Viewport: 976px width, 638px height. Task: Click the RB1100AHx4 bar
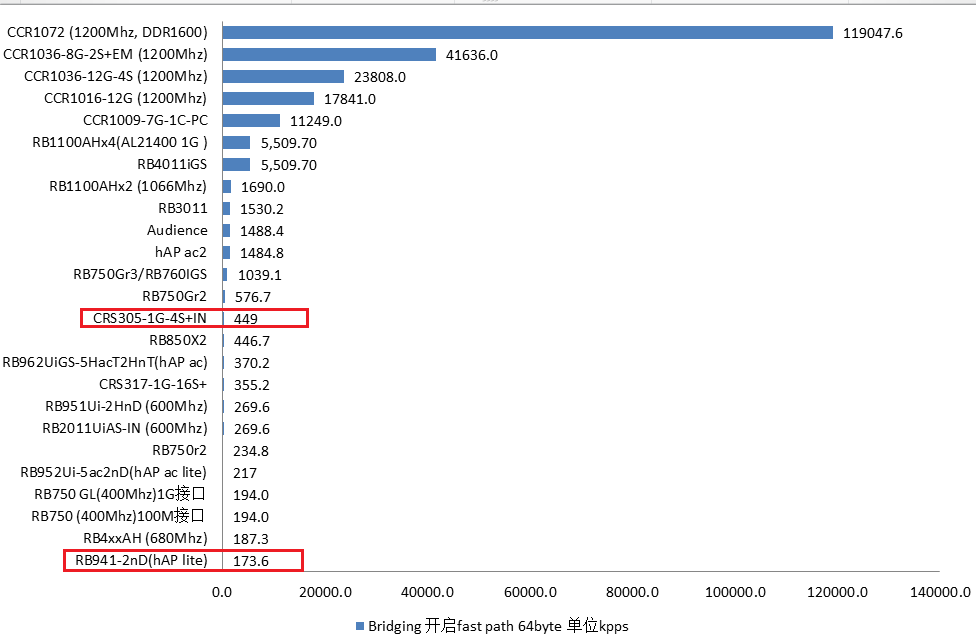(236, 143)
